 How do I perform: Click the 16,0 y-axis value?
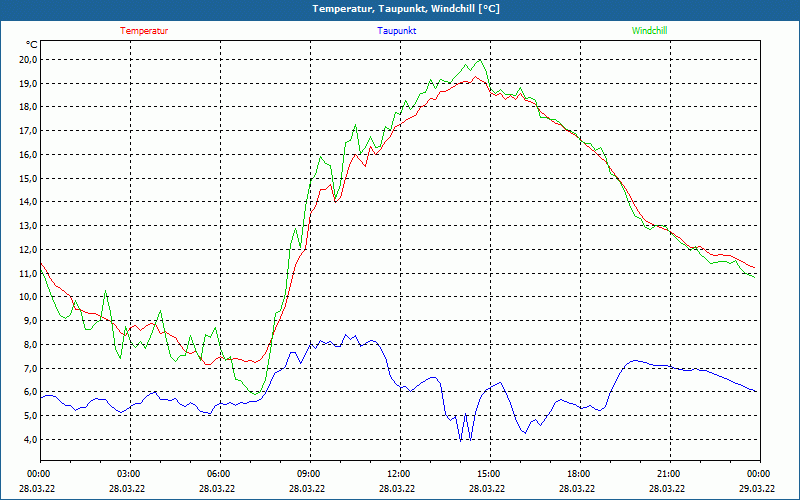[29, 155]
